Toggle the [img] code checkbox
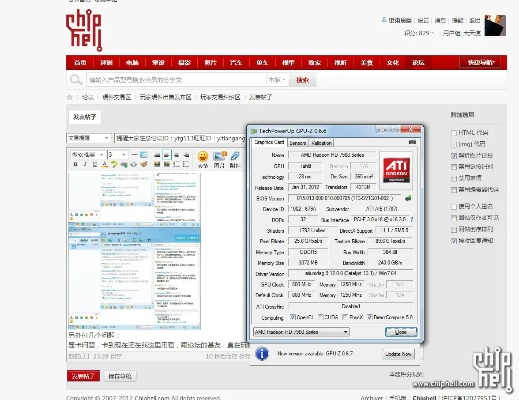 (454, 144)
